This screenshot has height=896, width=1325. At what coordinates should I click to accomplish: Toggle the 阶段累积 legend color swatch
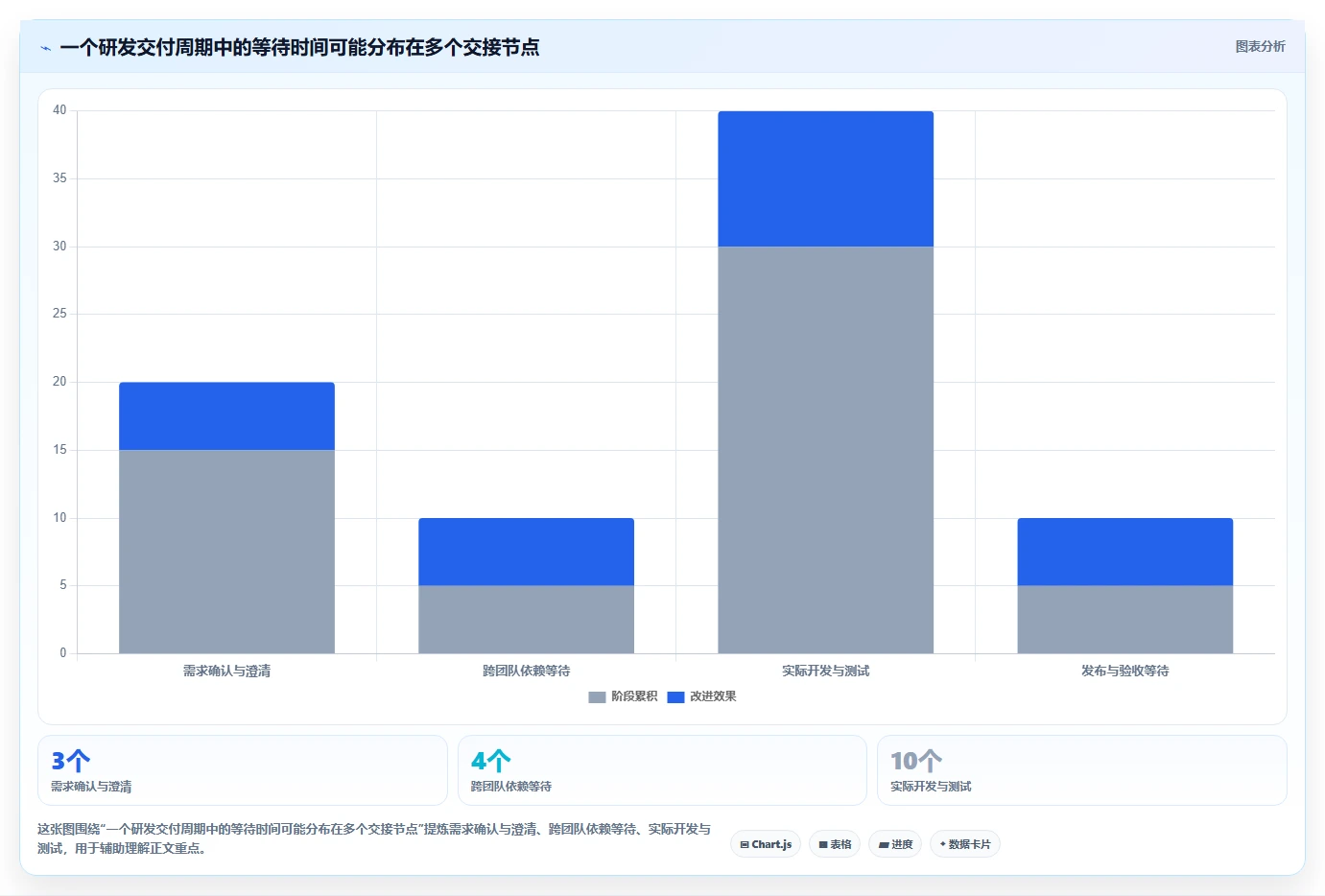point(597,697)
